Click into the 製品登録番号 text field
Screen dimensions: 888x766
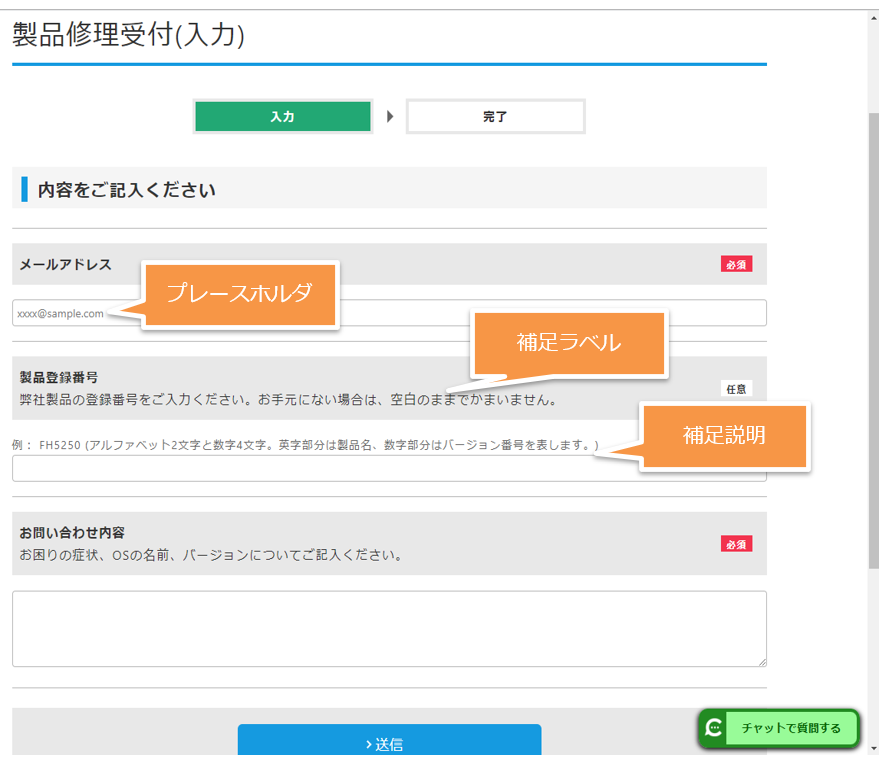click(300, 469)
